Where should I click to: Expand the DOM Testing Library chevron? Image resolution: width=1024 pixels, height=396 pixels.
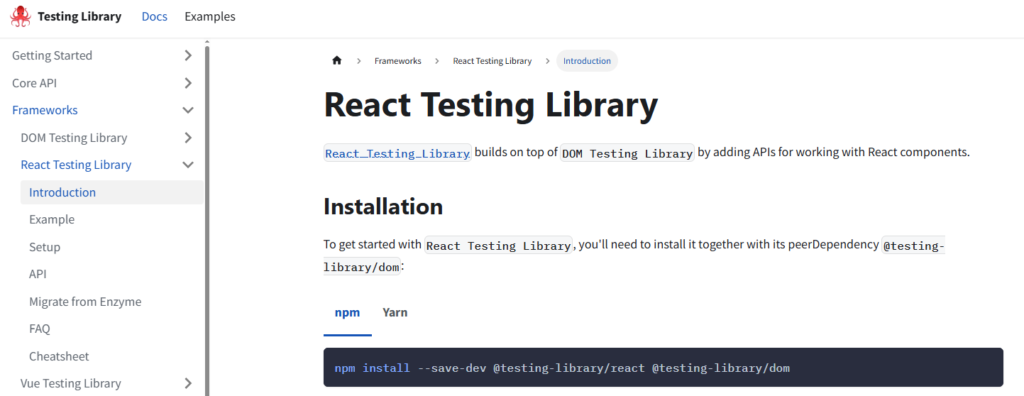(x=188, y=138)
